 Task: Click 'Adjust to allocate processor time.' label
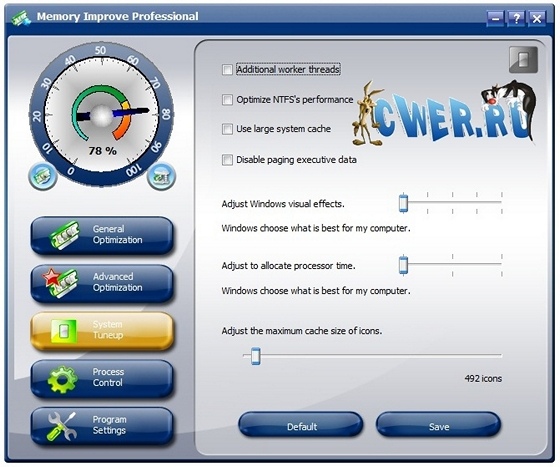(x=288, y=266)
